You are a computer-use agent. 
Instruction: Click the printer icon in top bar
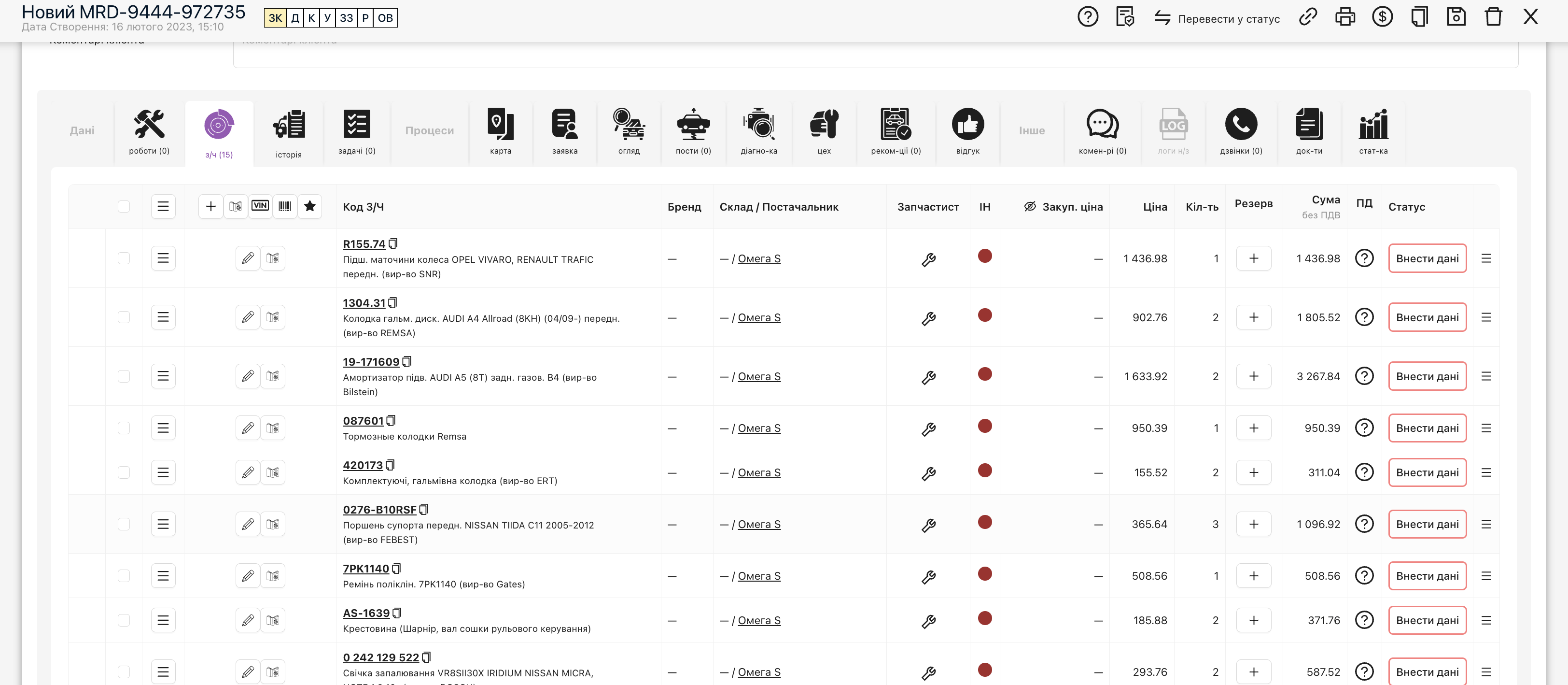pyautogui.click(x=1344, y=16)
